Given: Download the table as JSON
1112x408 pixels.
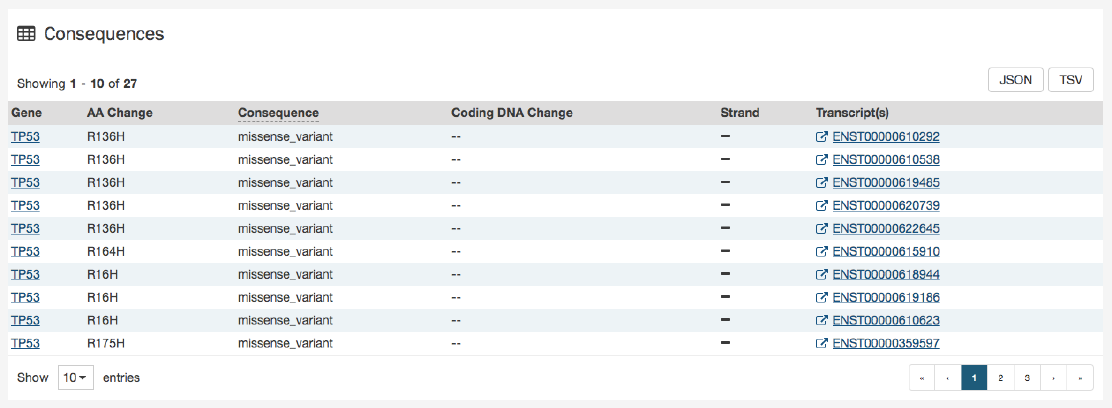Looking at the screenshot, I should coord(1016,80).
